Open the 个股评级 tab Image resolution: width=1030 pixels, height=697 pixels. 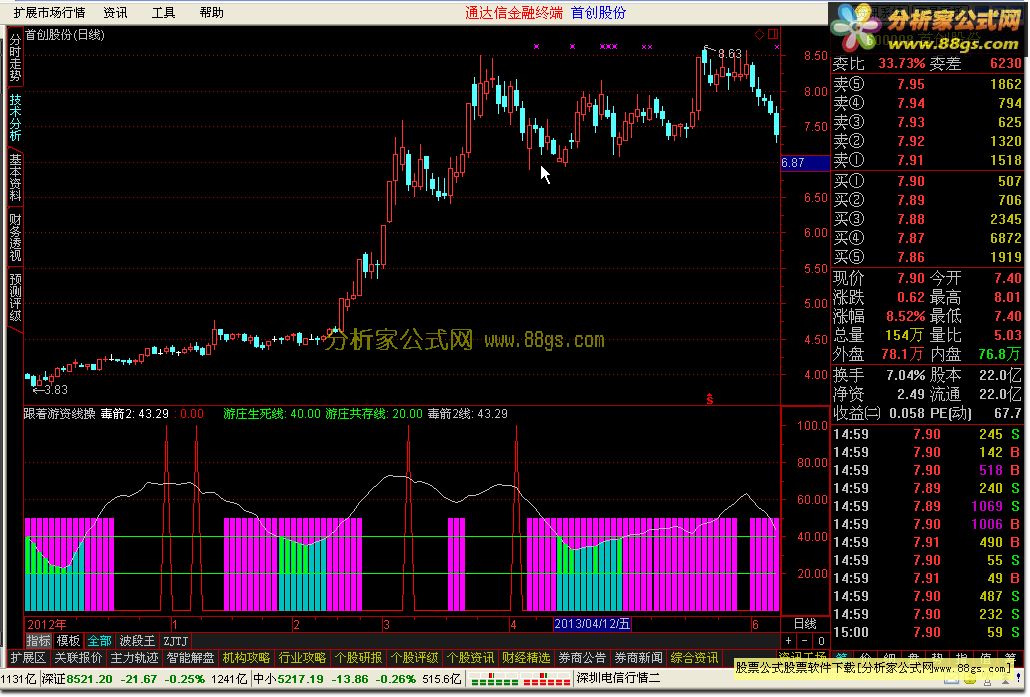(414, 658)
